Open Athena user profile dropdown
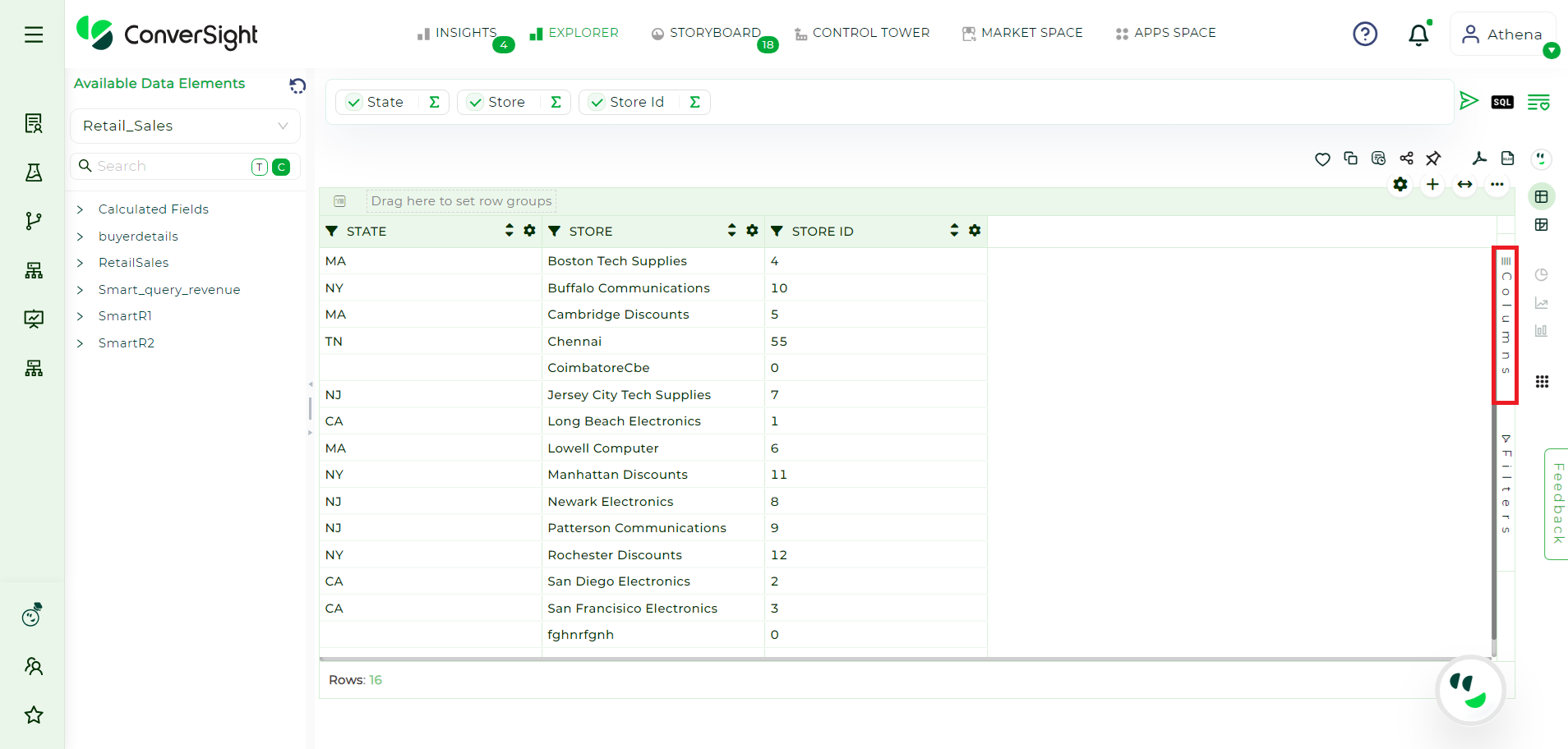This screenshot has width=1568, height=749. pyautogui.click(x=1503, y=34)
